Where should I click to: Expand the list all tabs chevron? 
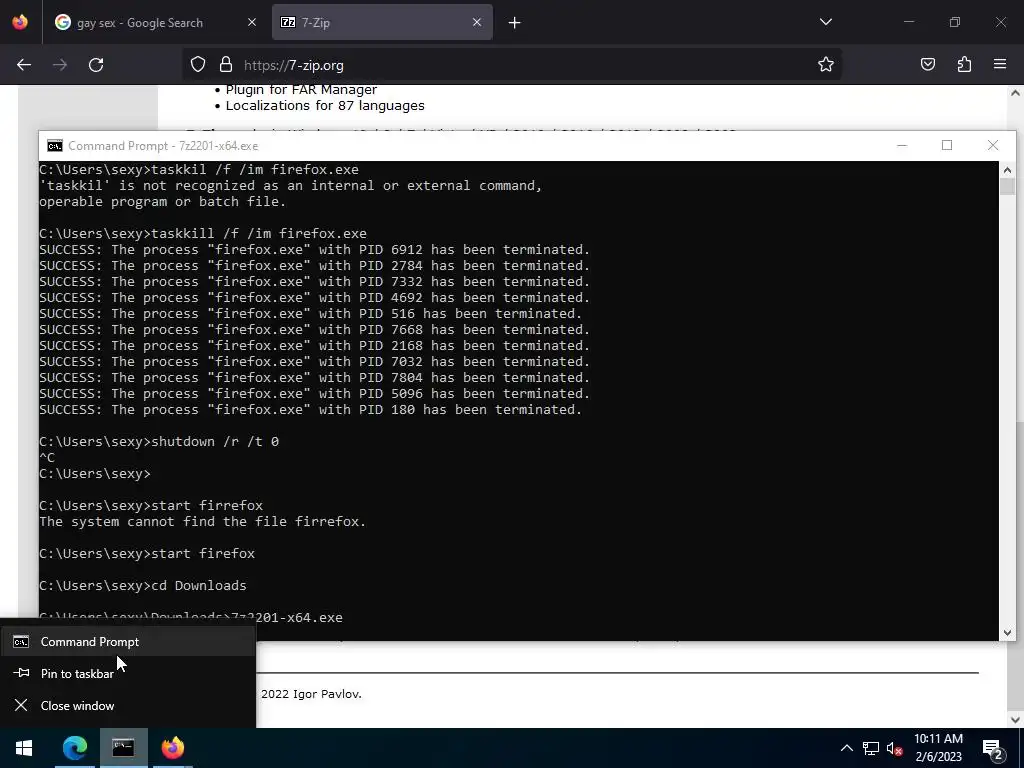click(x=825, y=22)
